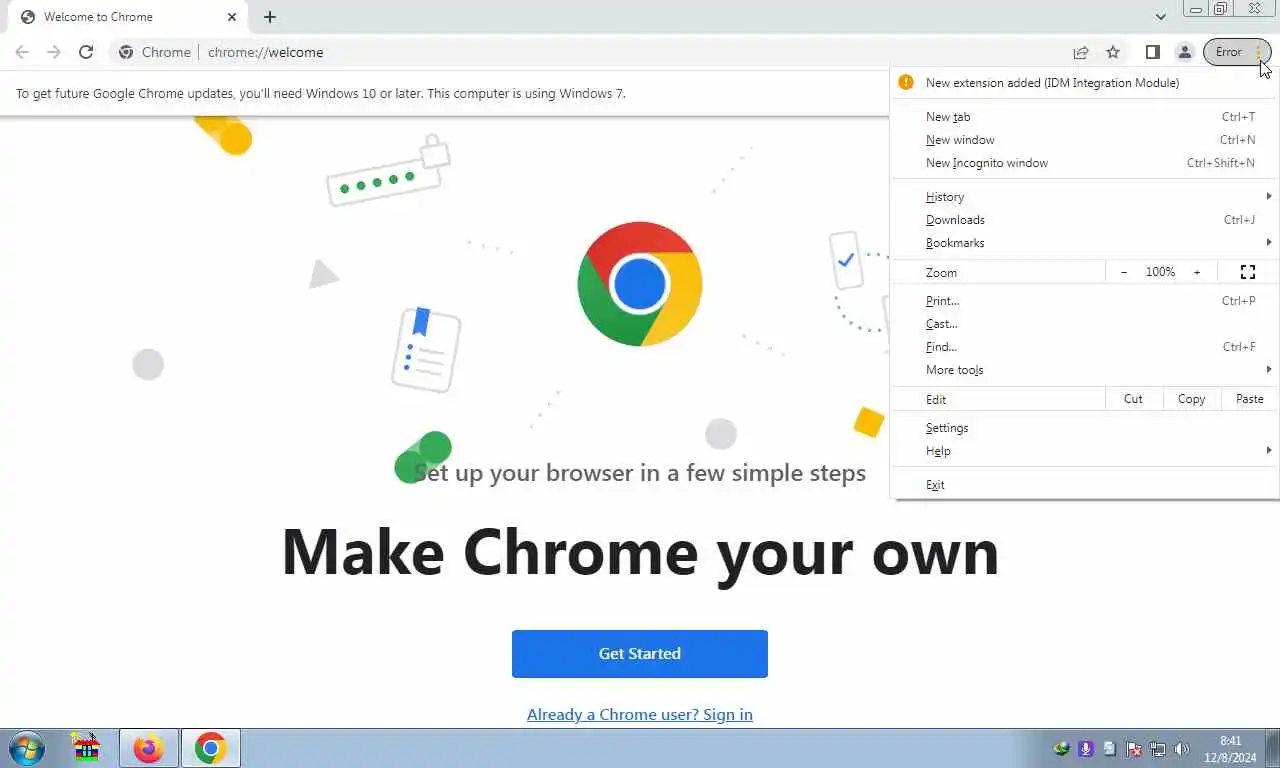The image size is (1280, 768).
Task: Open the Windows Start orb
Action: [x=26, y=748]
